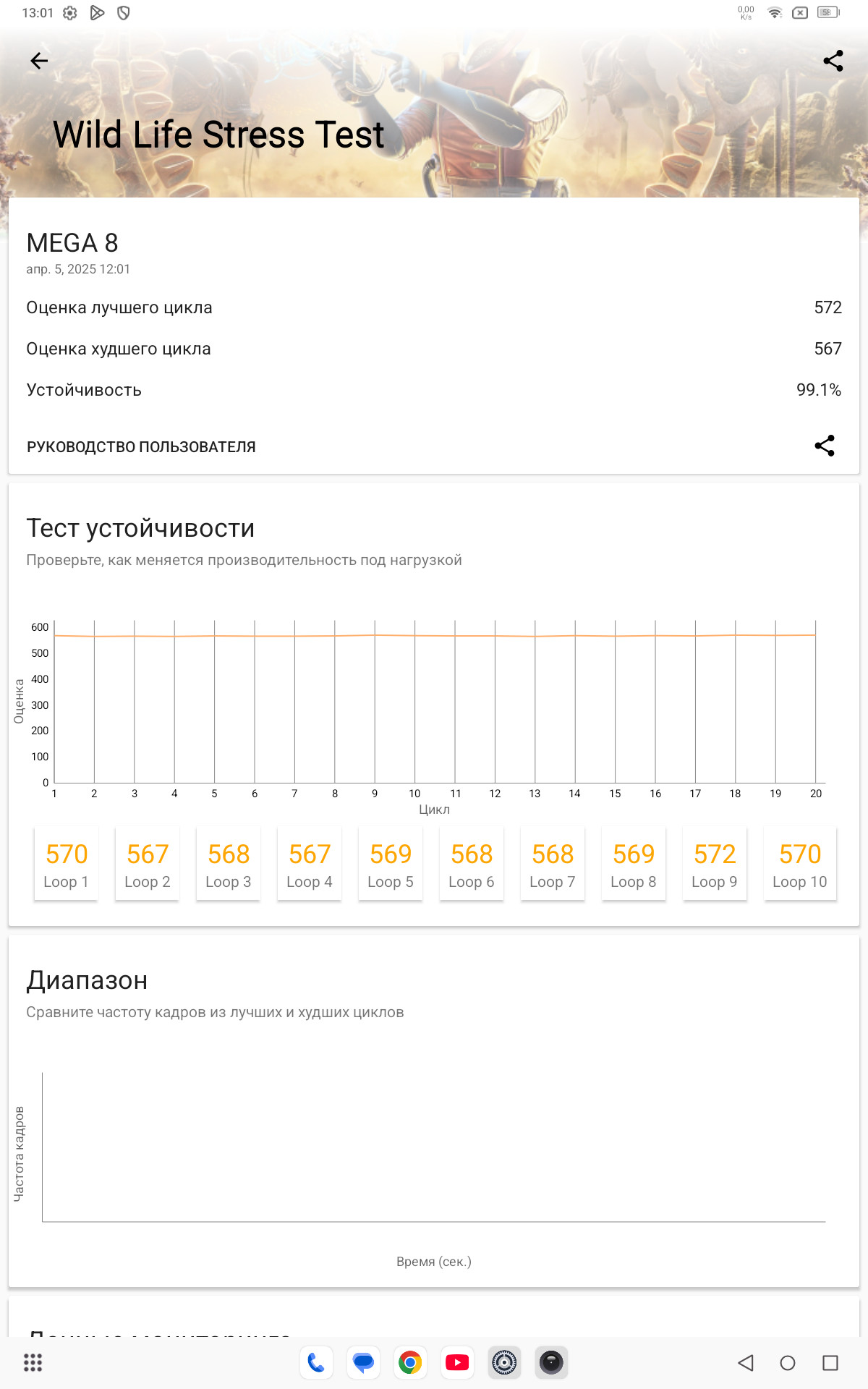Open the Messages app in dock
This screenshot has height=1389, width=868.
click(363, 1363)
